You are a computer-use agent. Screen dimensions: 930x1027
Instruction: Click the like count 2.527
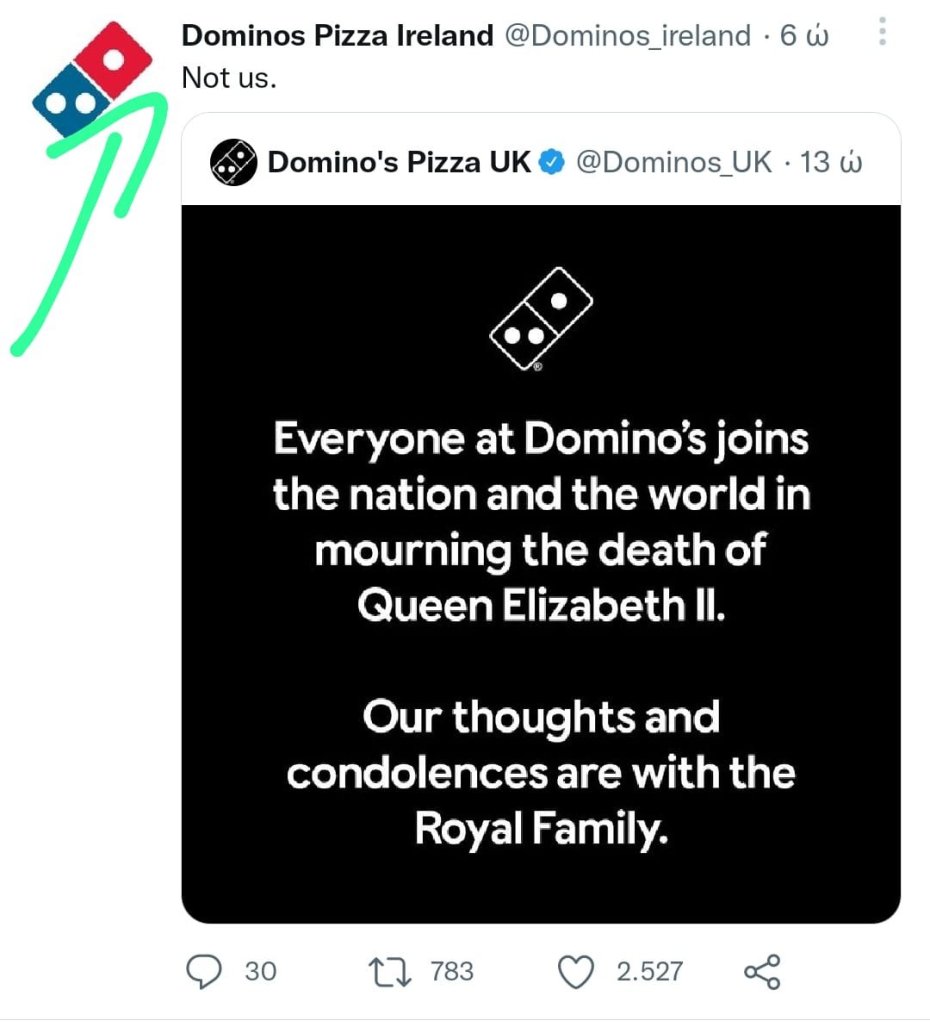[x=649, y=971]
